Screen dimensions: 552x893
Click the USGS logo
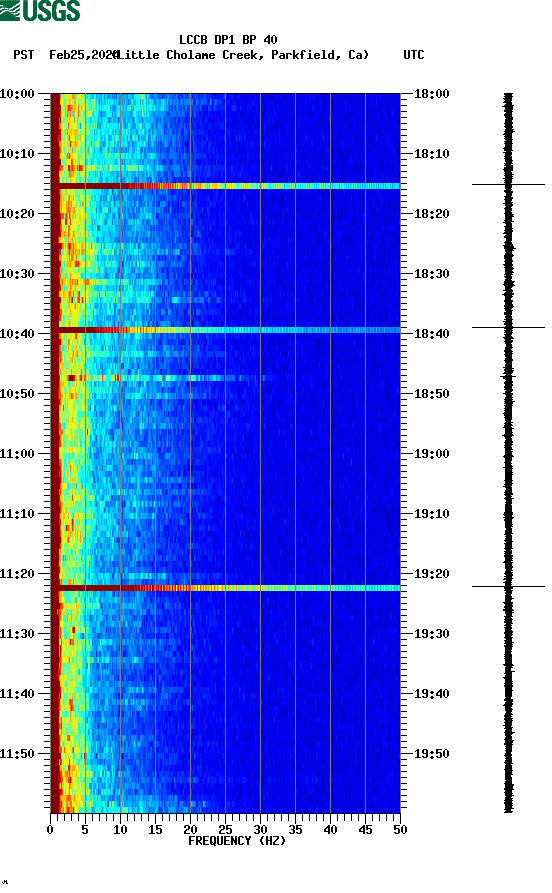[x=40, y=11]
